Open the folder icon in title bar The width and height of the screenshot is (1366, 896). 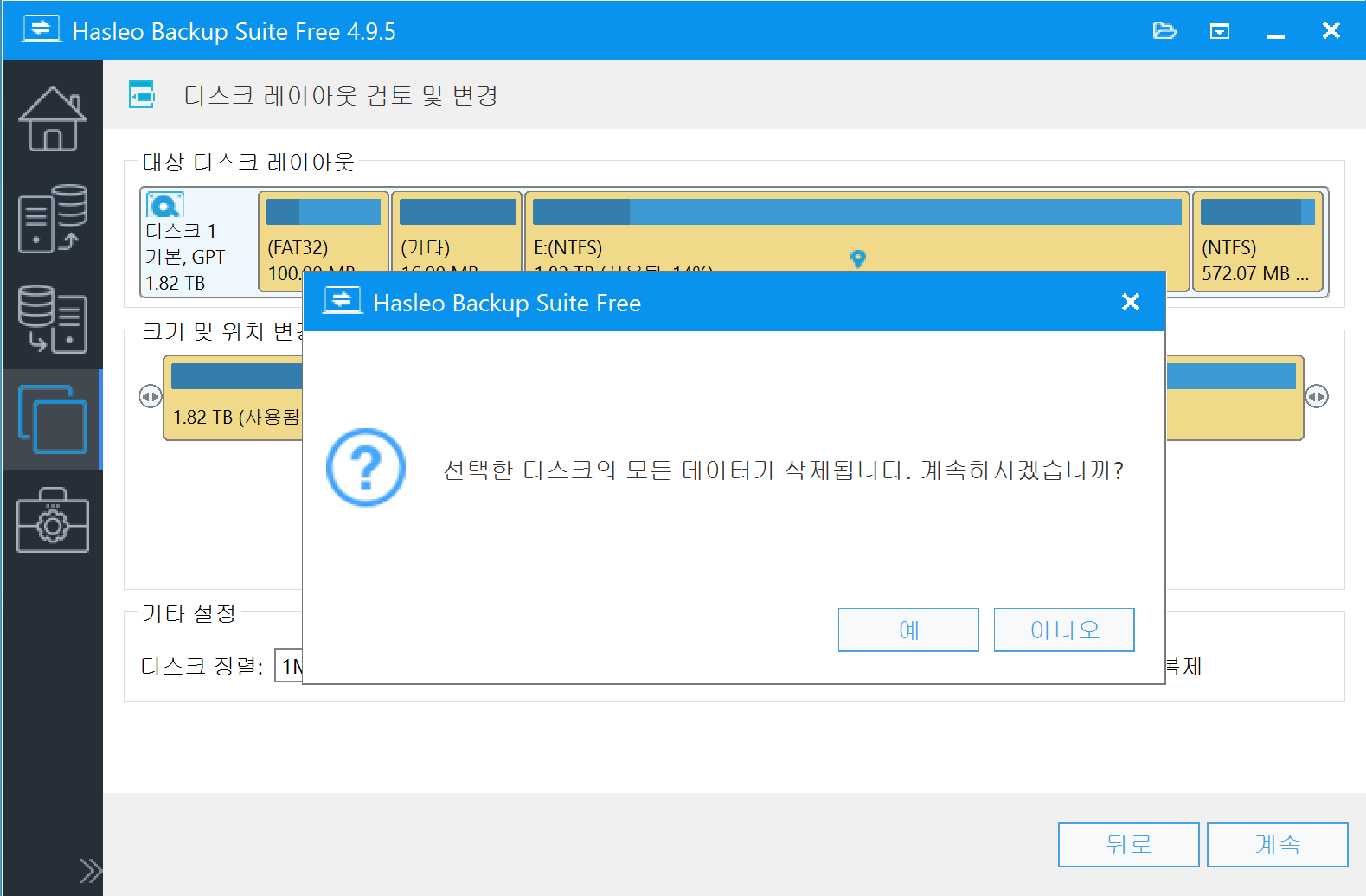1164,31
